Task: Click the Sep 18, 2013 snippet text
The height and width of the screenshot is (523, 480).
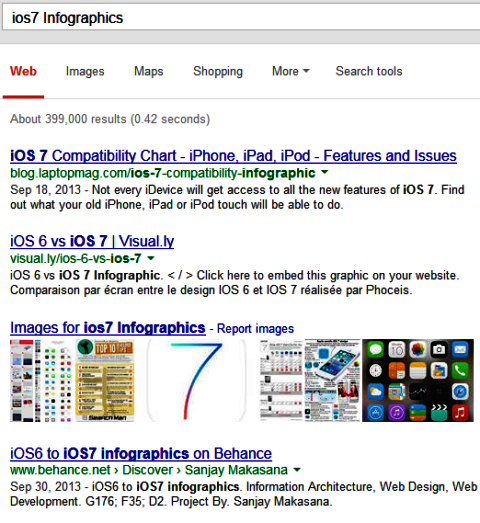Action: [x=237, y=197]
